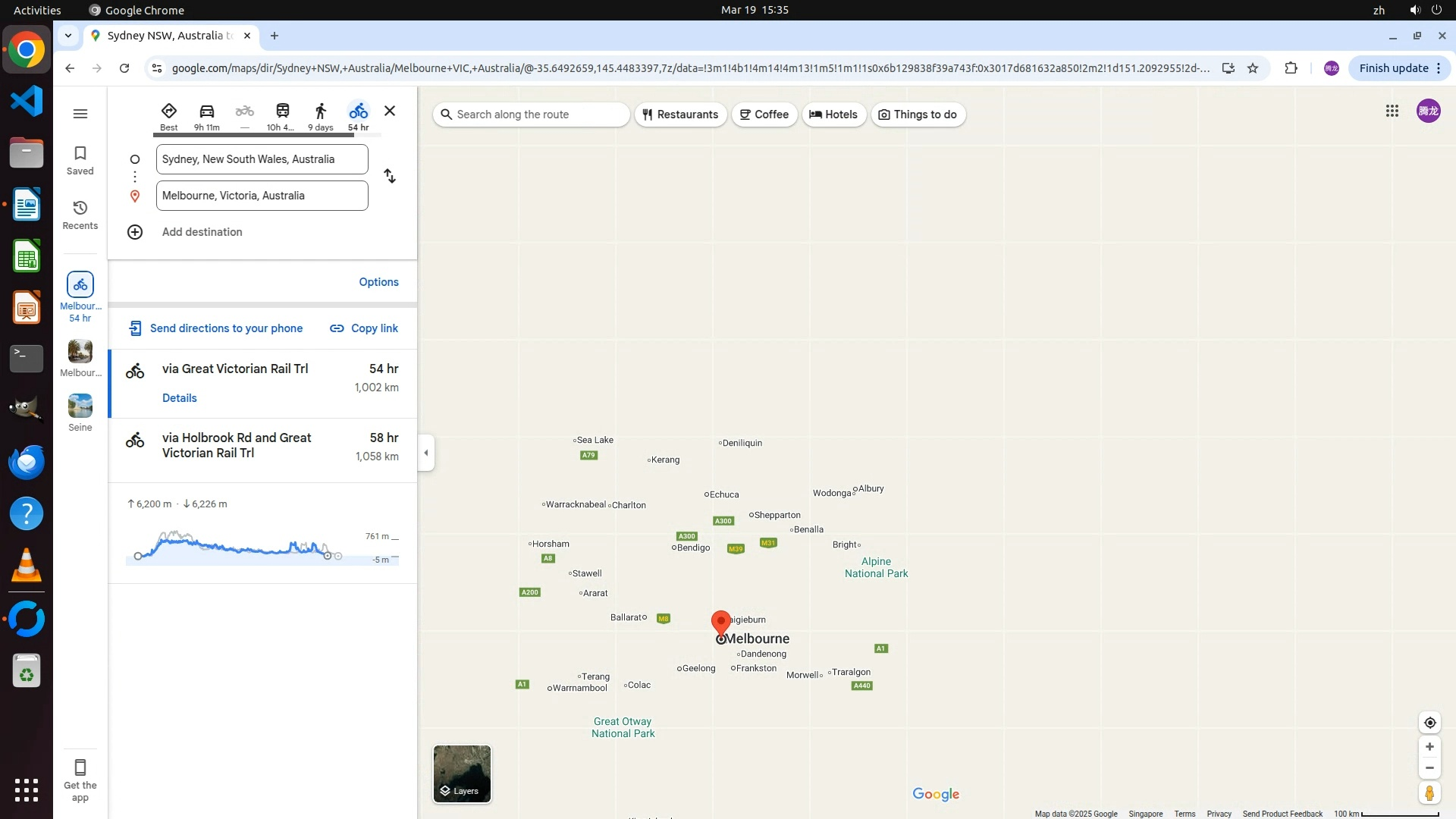Open the Layers map thumbnail
This screenshot has height=819, width=1456.
click(462, 773)
